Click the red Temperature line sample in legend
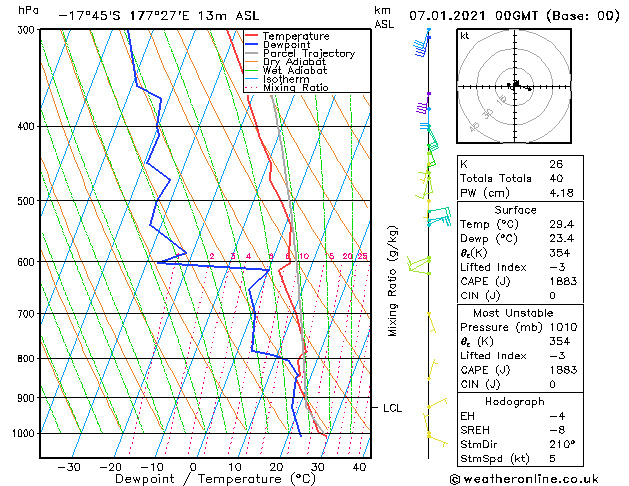 (x=251, y=36)
